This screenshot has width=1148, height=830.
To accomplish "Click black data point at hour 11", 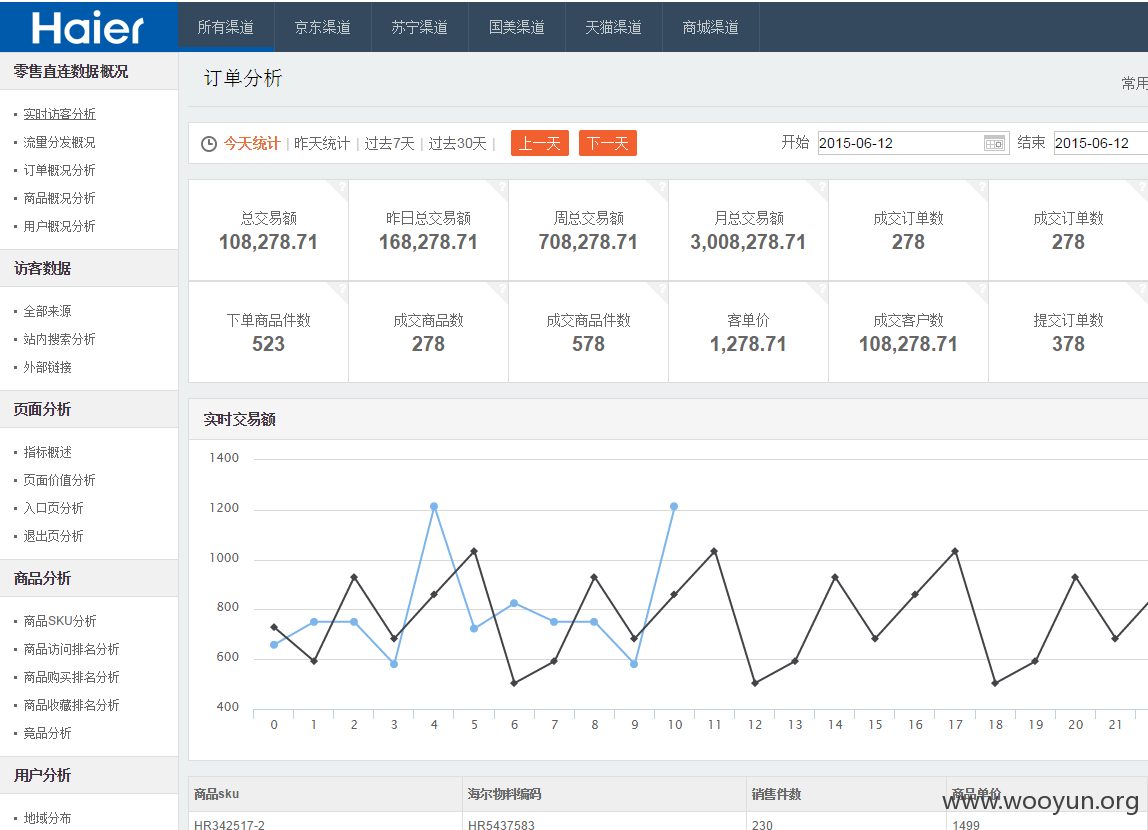I will click(714, 551).
